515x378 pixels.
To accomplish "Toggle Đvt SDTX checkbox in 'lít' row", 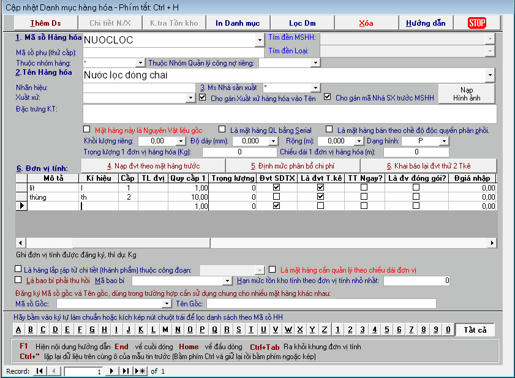I will (276, 187).
